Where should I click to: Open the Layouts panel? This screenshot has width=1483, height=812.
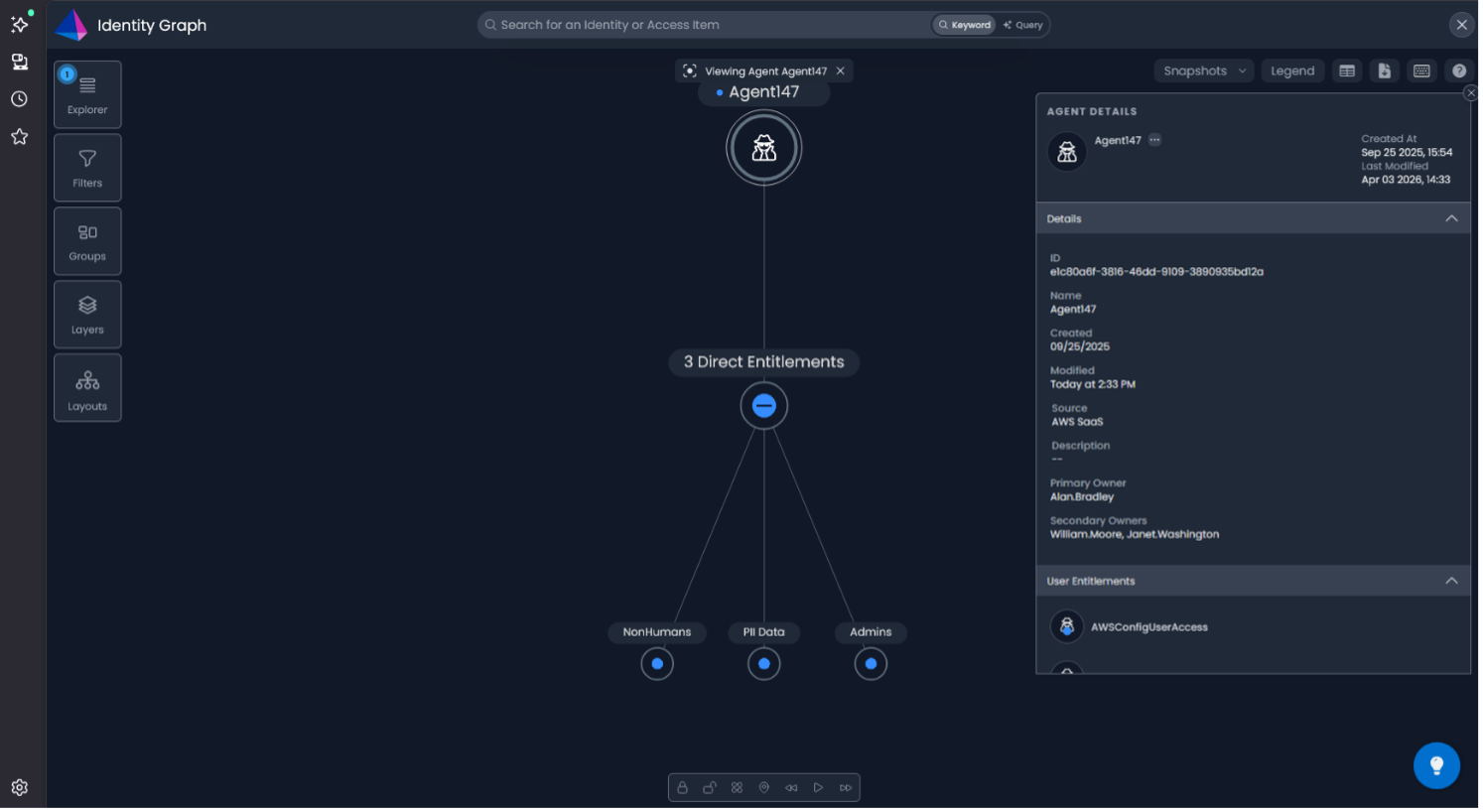tap(87, 388)
